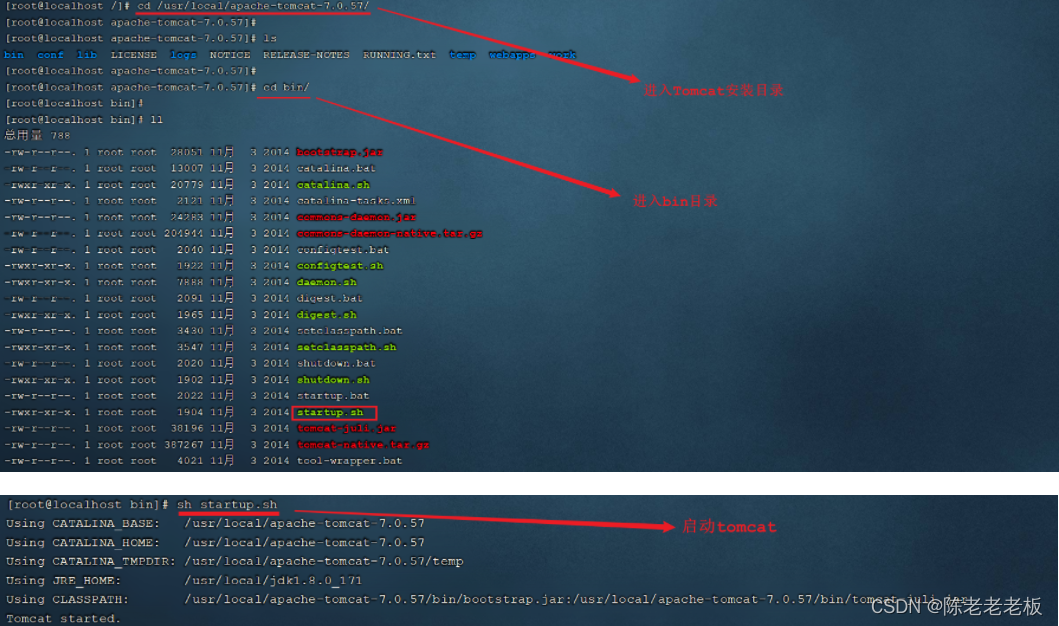Image resolution: width=1059 pixels, height=626 pixels.
Task: Click the tool-wrapper.bat file name
Action: click(x=349, y=461)
